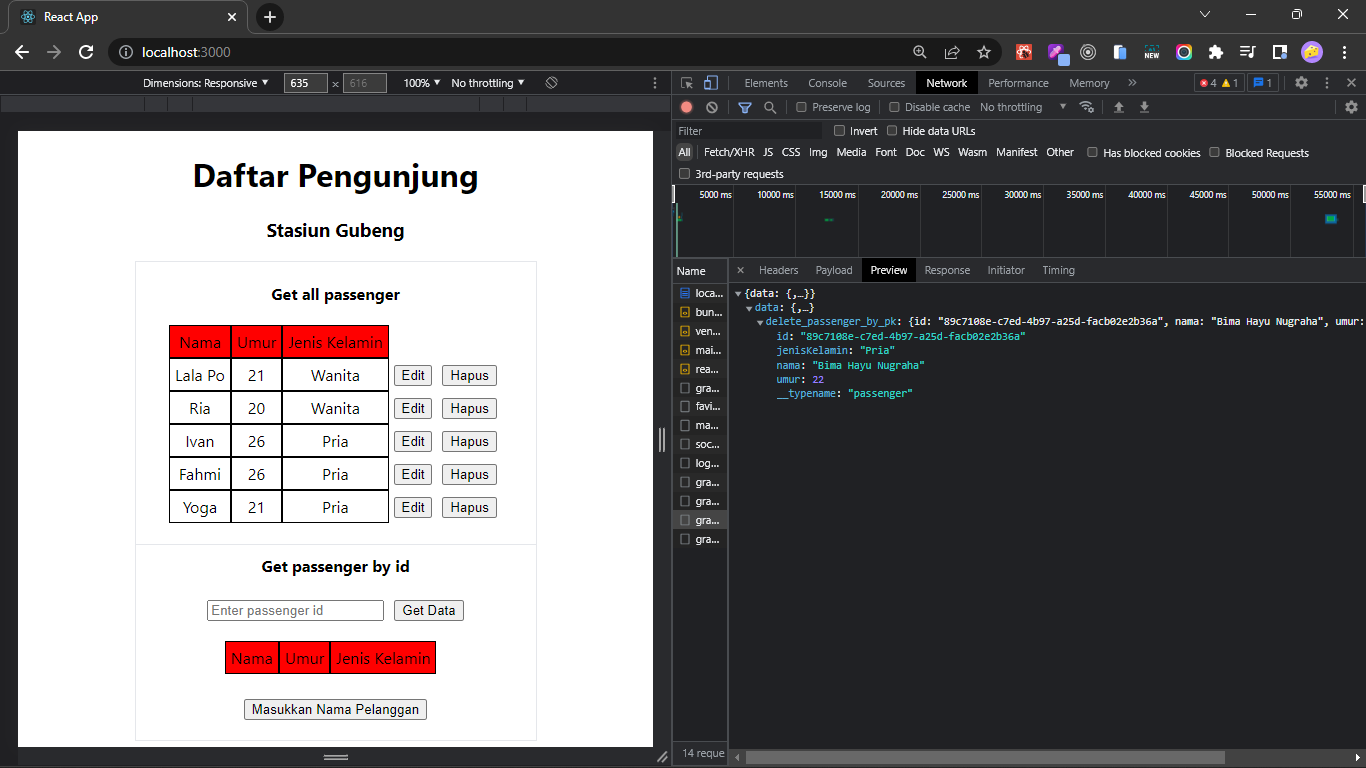Screen dimensions: 1366x768
Task: Stop recording the network log
Action: [684, 107]
